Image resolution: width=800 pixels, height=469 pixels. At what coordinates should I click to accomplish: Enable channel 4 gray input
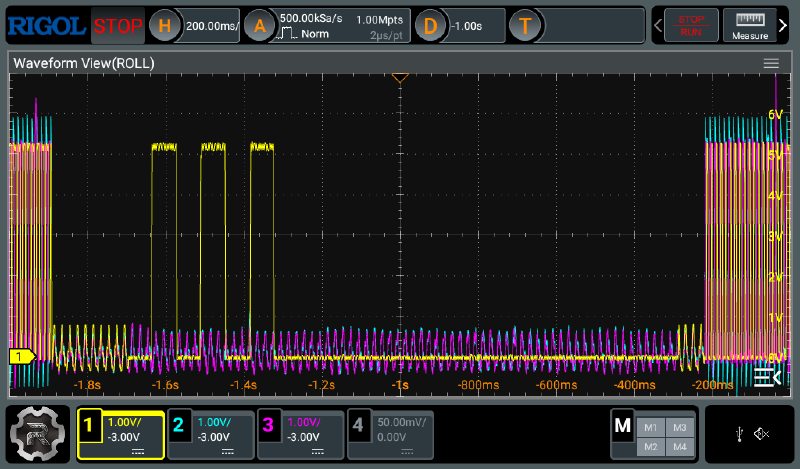(391, 433)
